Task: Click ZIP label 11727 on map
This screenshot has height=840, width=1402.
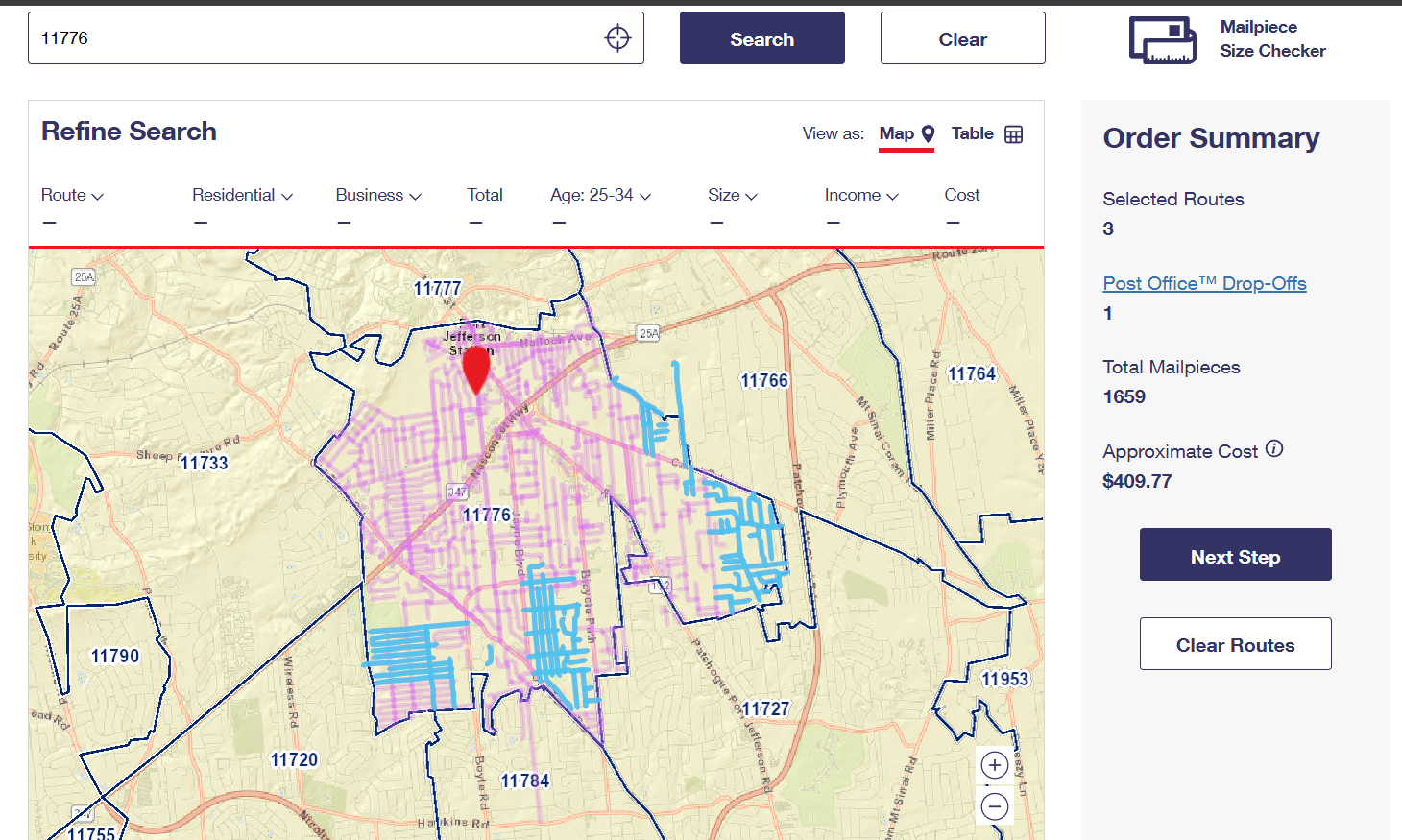Action: pos(765,709)
